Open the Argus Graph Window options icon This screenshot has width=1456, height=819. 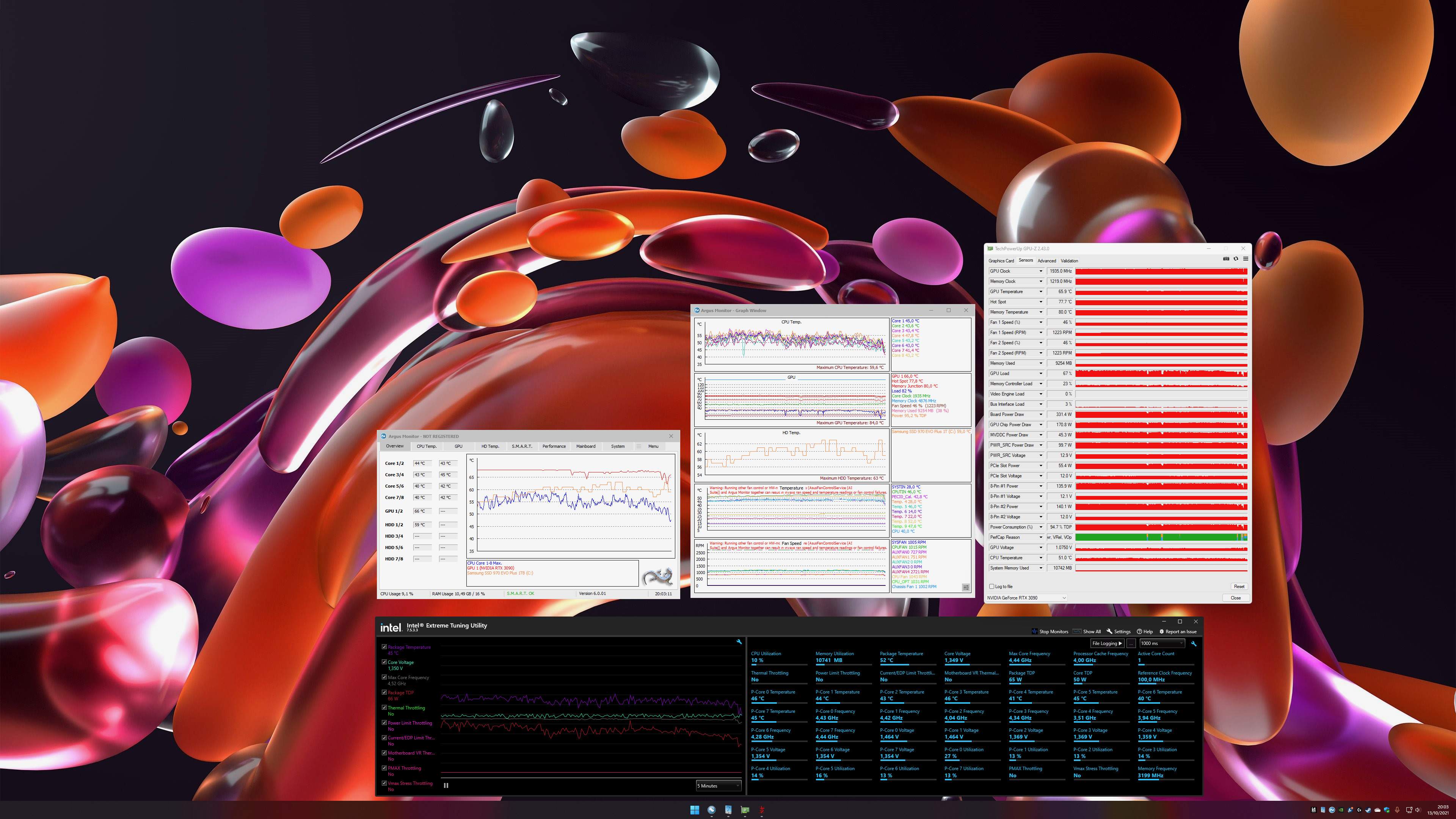tap(965, 587)
